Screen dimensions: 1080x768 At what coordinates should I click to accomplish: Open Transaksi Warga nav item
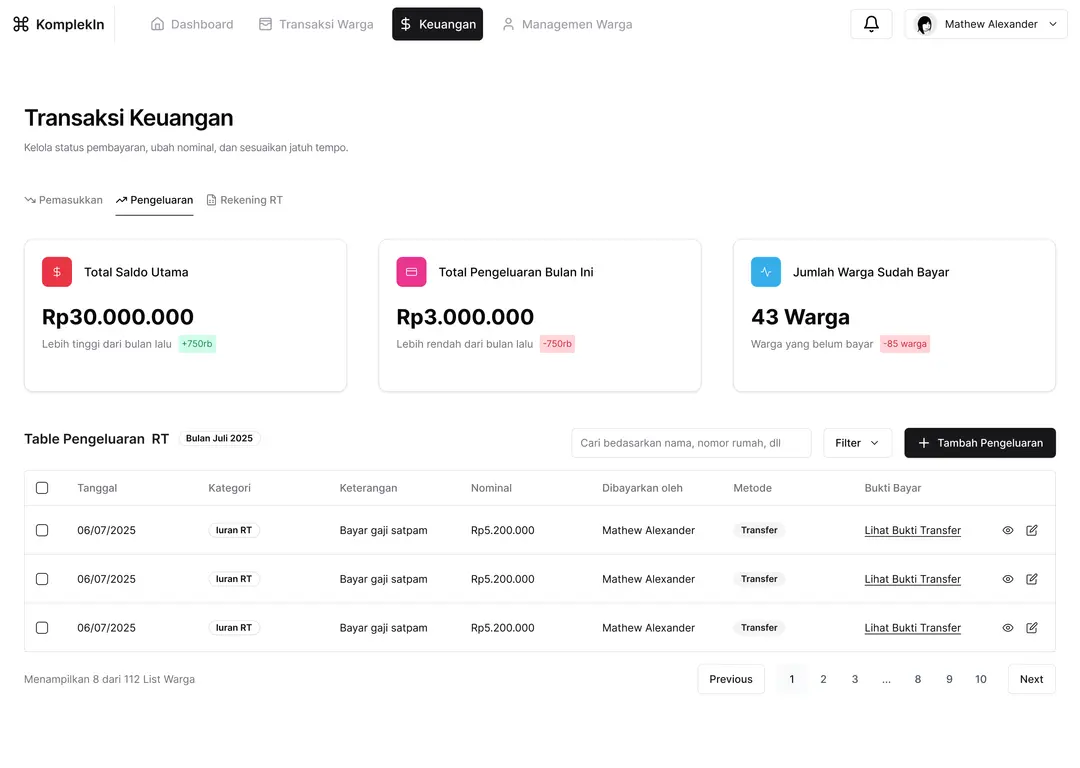[x=316, y=24]
